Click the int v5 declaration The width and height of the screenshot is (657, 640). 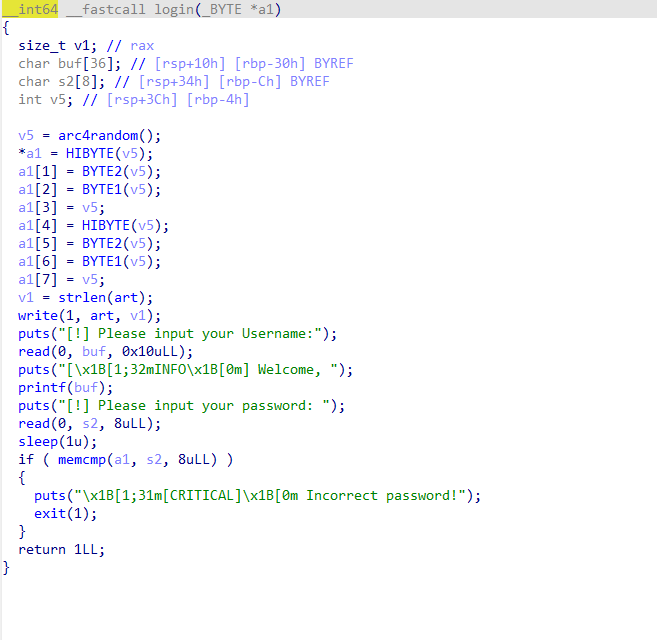pyautogui.click(x=45, y=99)
